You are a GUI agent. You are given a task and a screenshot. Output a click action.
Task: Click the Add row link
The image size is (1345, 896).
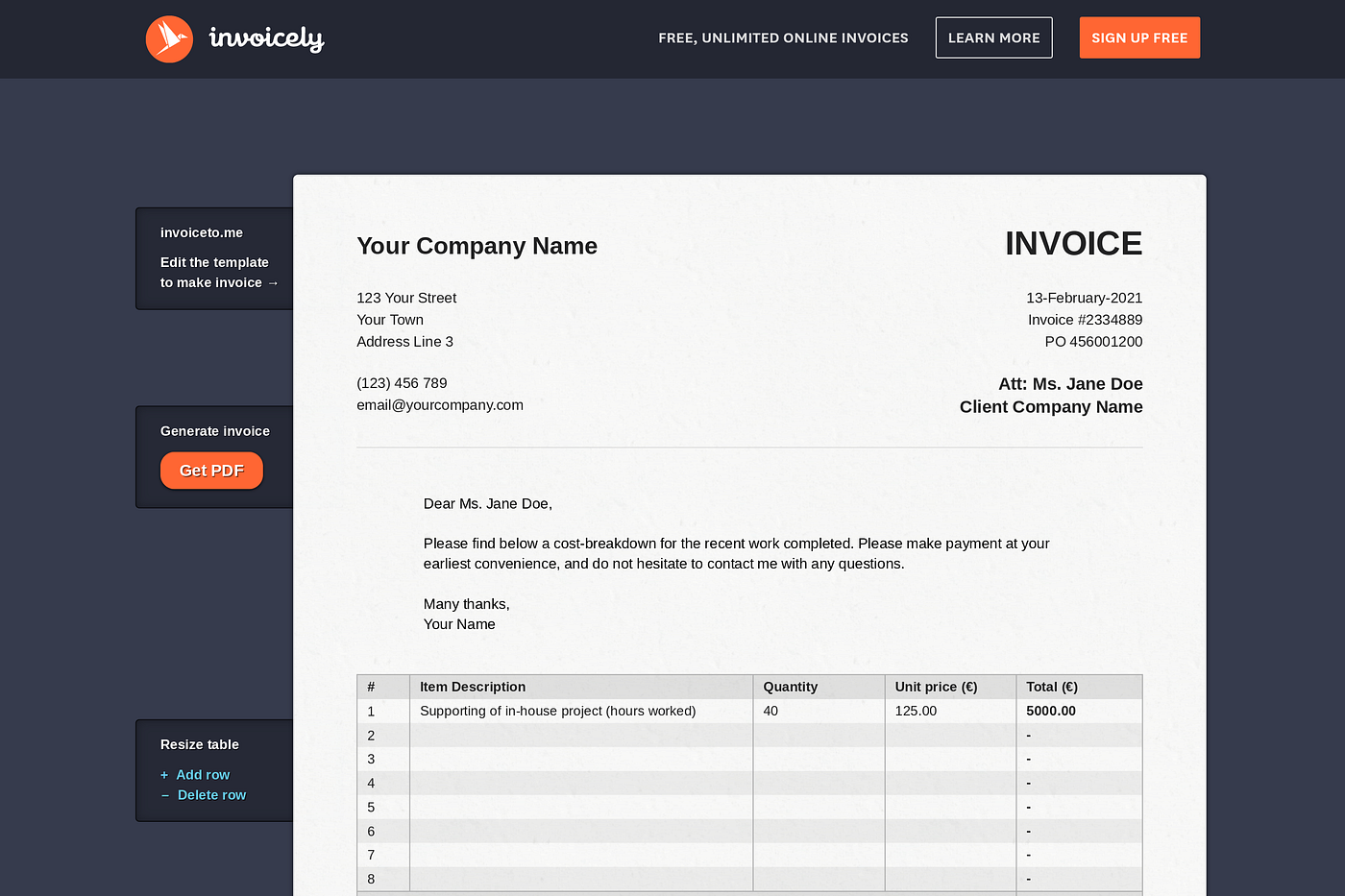click(x=203, y=775)
